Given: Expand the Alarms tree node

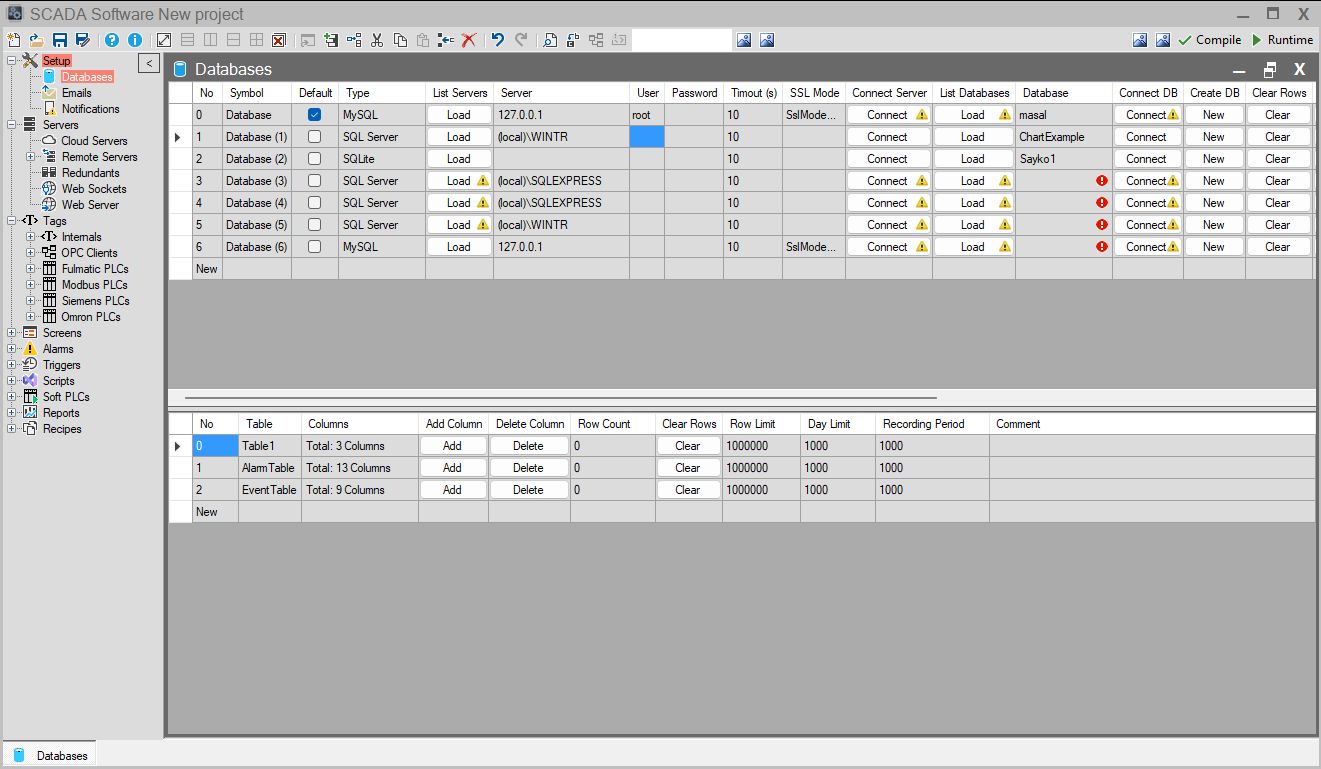Looking at the screenshot, I should [12, 349].
